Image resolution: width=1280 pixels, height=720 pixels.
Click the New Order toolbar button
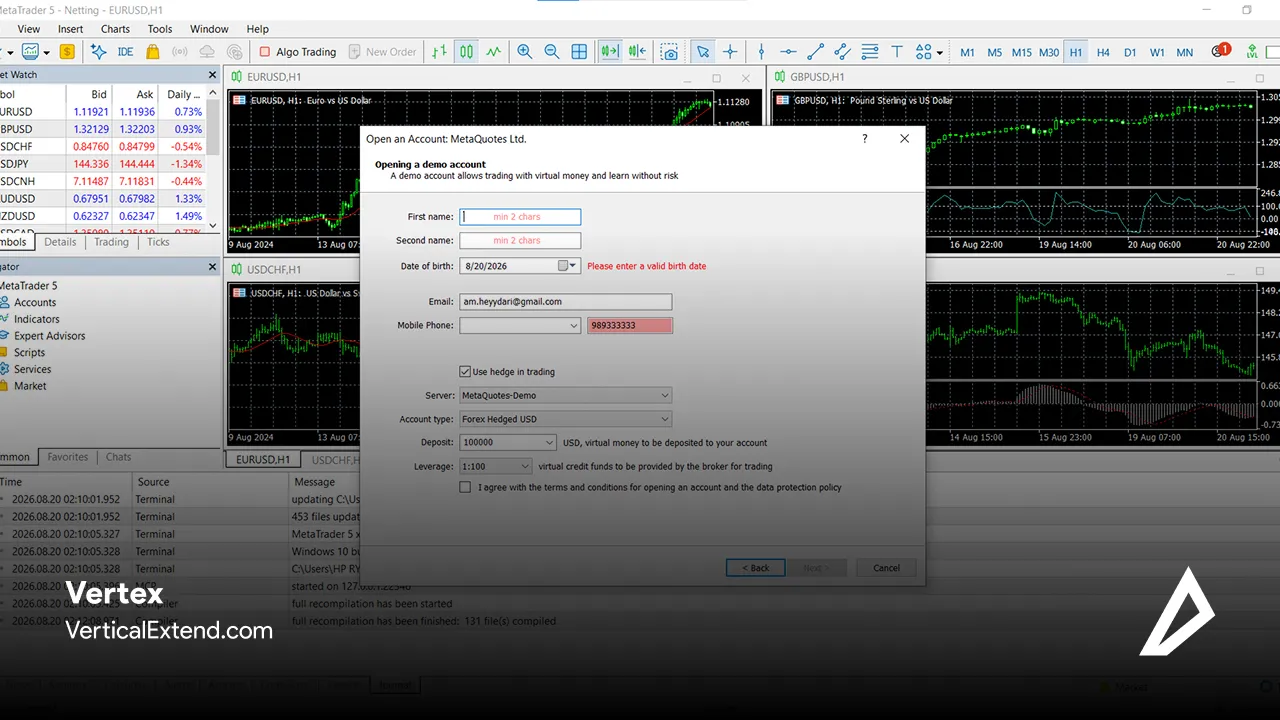(382, 52)
